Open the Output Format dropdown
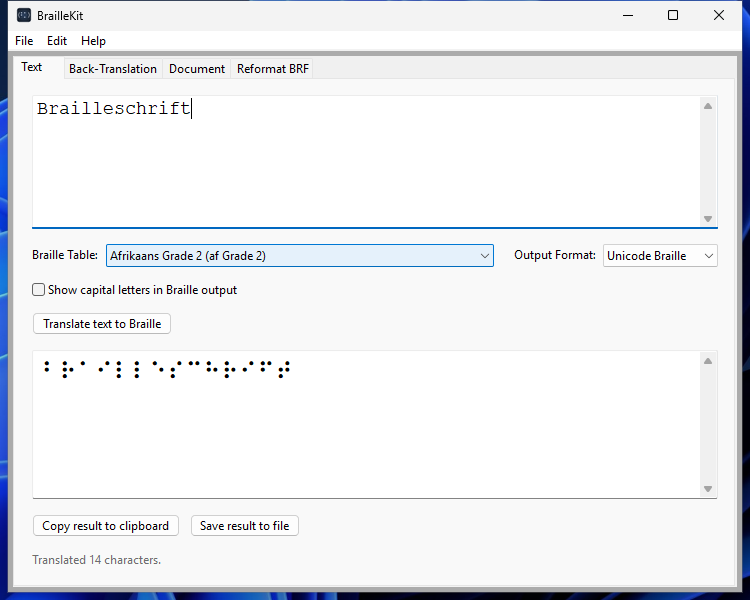This screenshot has width=750, height=600. click(x=660, y=256)
